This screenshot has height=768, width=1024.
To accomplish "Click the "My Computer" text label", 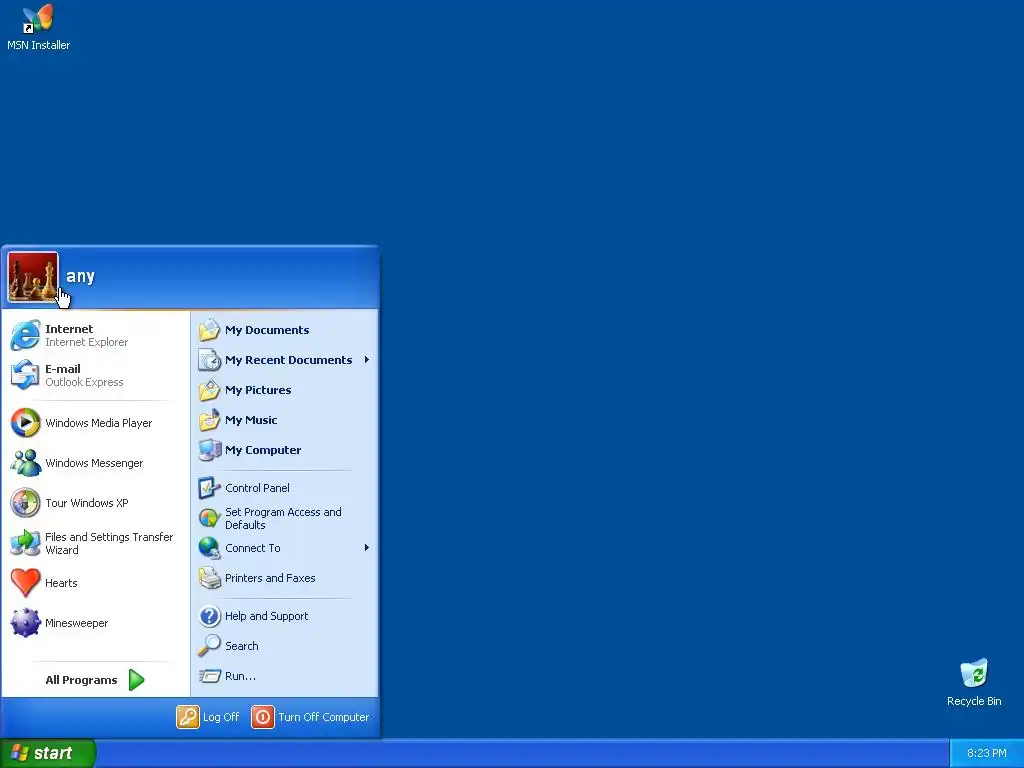I will (263, 450).
